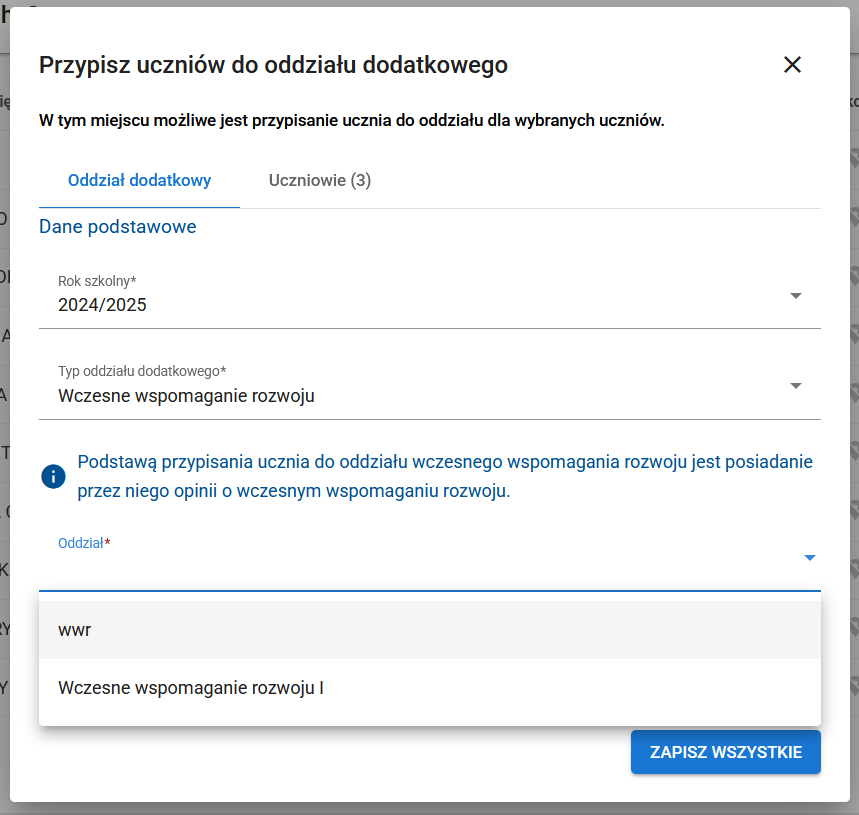Viewport: 859px width, 815px height.
Task: Select the Oddział dodatkowy tab
Action: click(138, 180)
